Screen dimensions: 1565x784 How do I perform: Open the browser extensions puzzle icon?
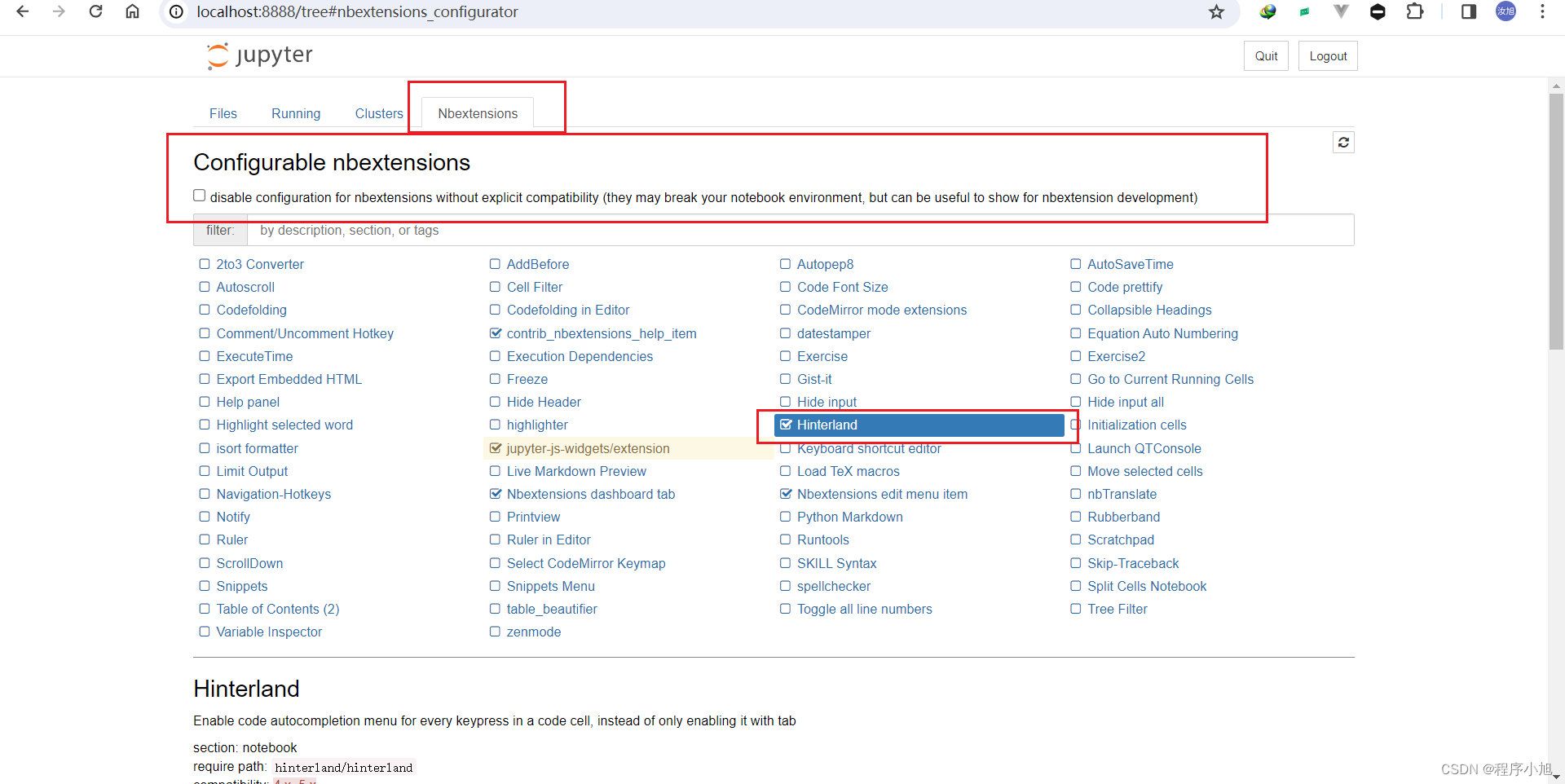tap(1415, 11)
